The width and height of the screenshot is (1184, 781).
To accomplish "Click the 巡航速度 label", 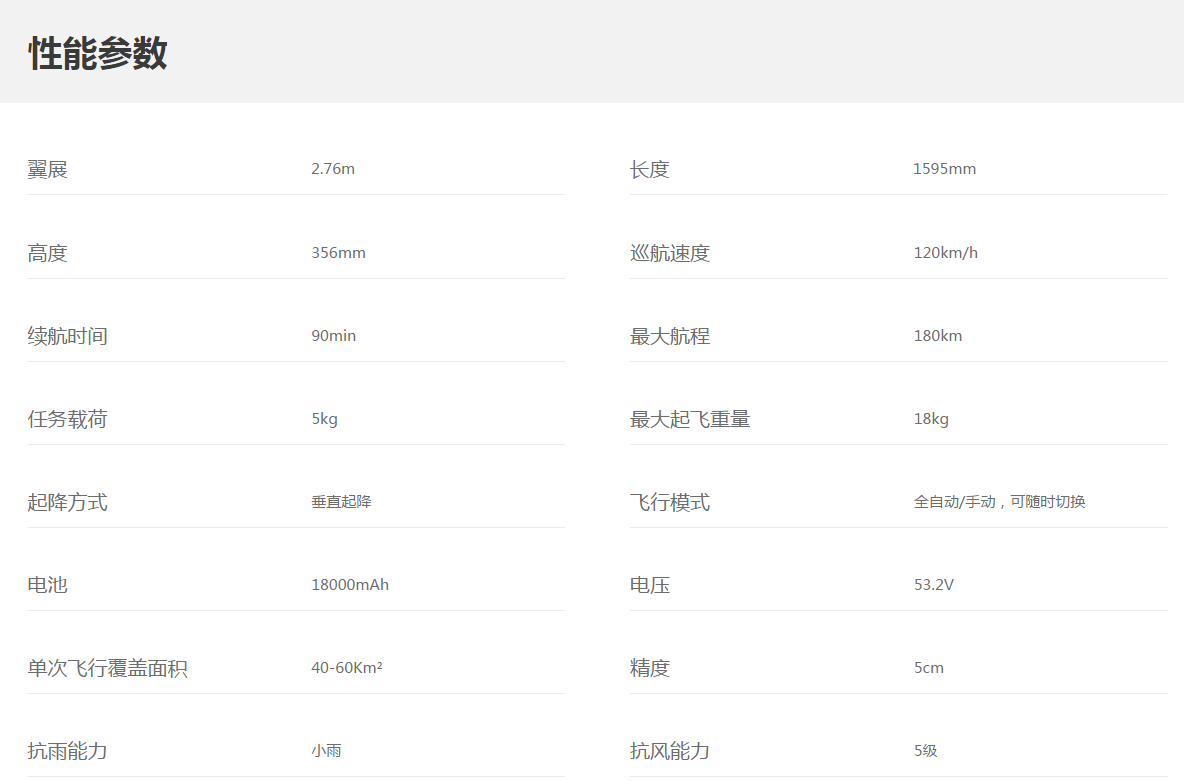I will [x=669, y=253].
